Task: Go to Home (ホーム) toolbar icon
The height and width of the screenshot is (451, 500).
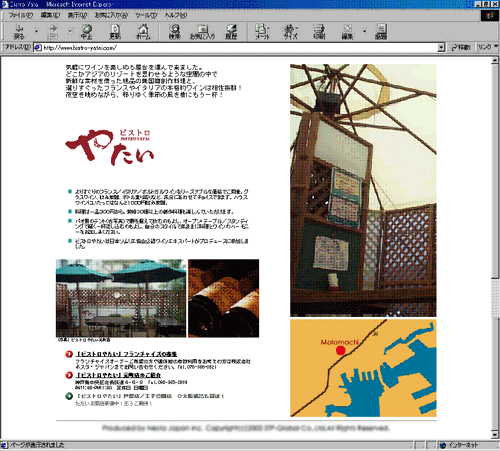Action: coord(143,32)
